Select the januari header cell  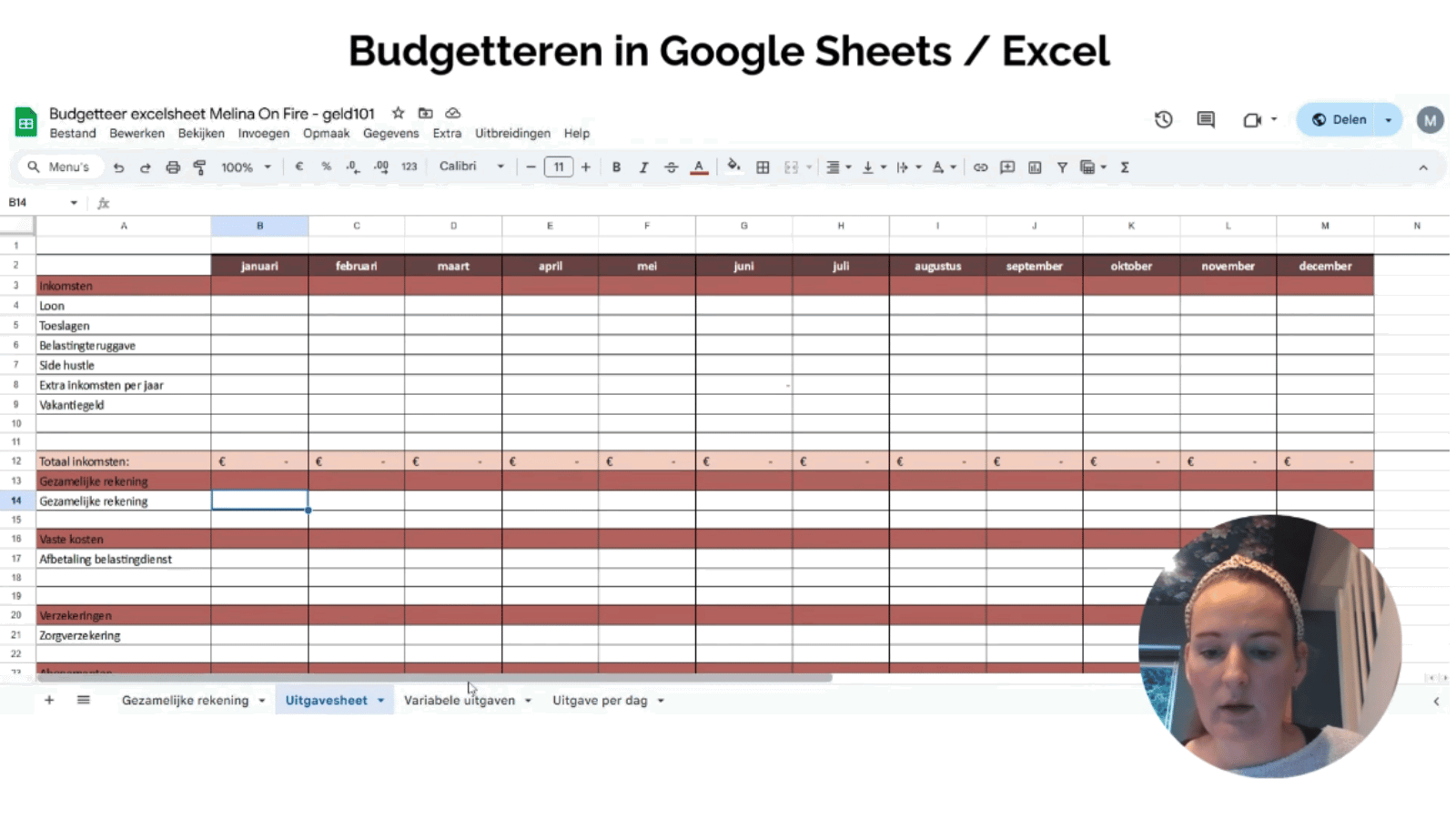[x=259, y=266]
